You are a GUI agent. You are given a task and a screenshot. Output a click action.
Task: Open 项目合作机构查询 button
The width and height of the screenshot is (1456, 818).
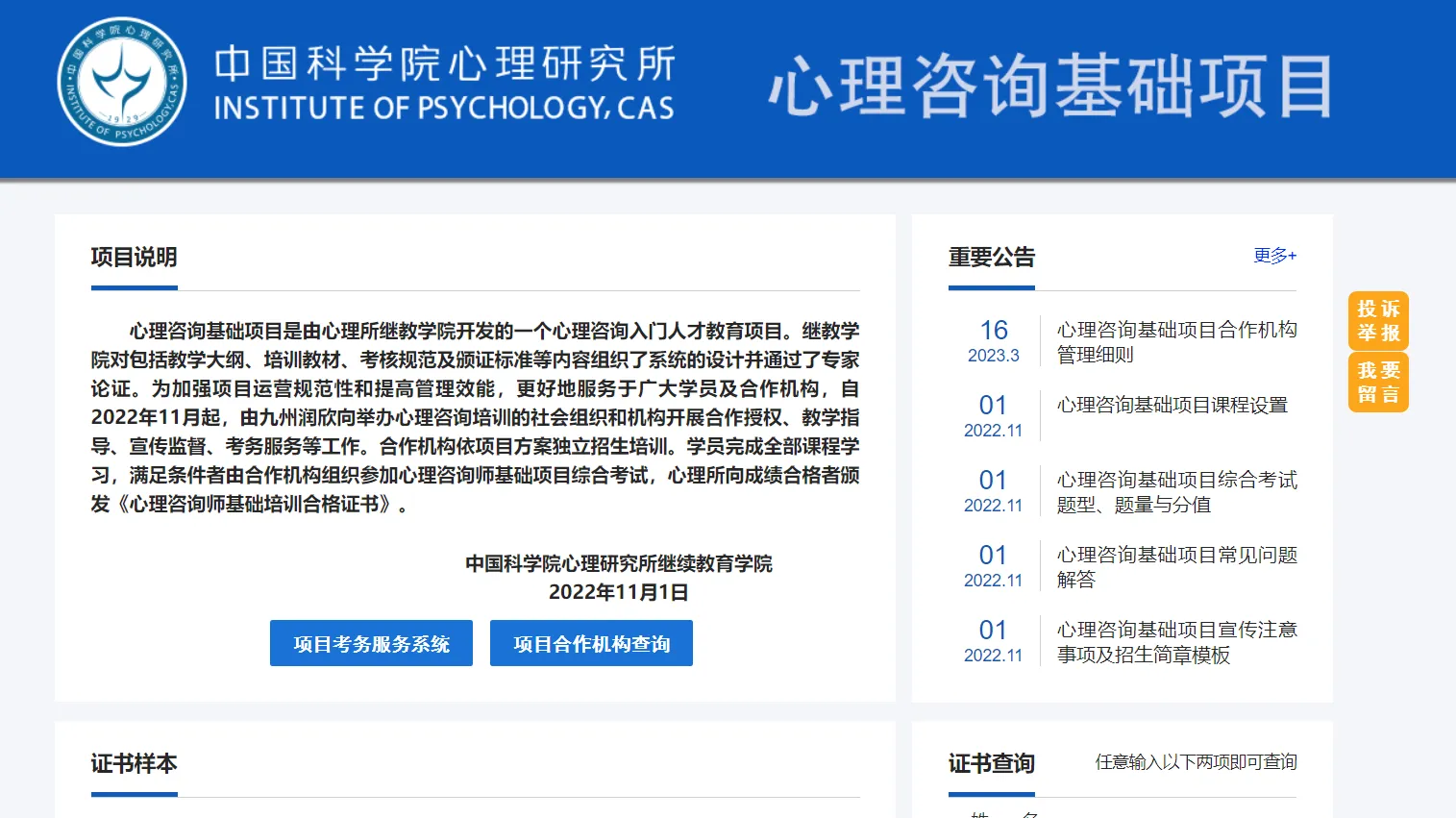tap(591, 643)
